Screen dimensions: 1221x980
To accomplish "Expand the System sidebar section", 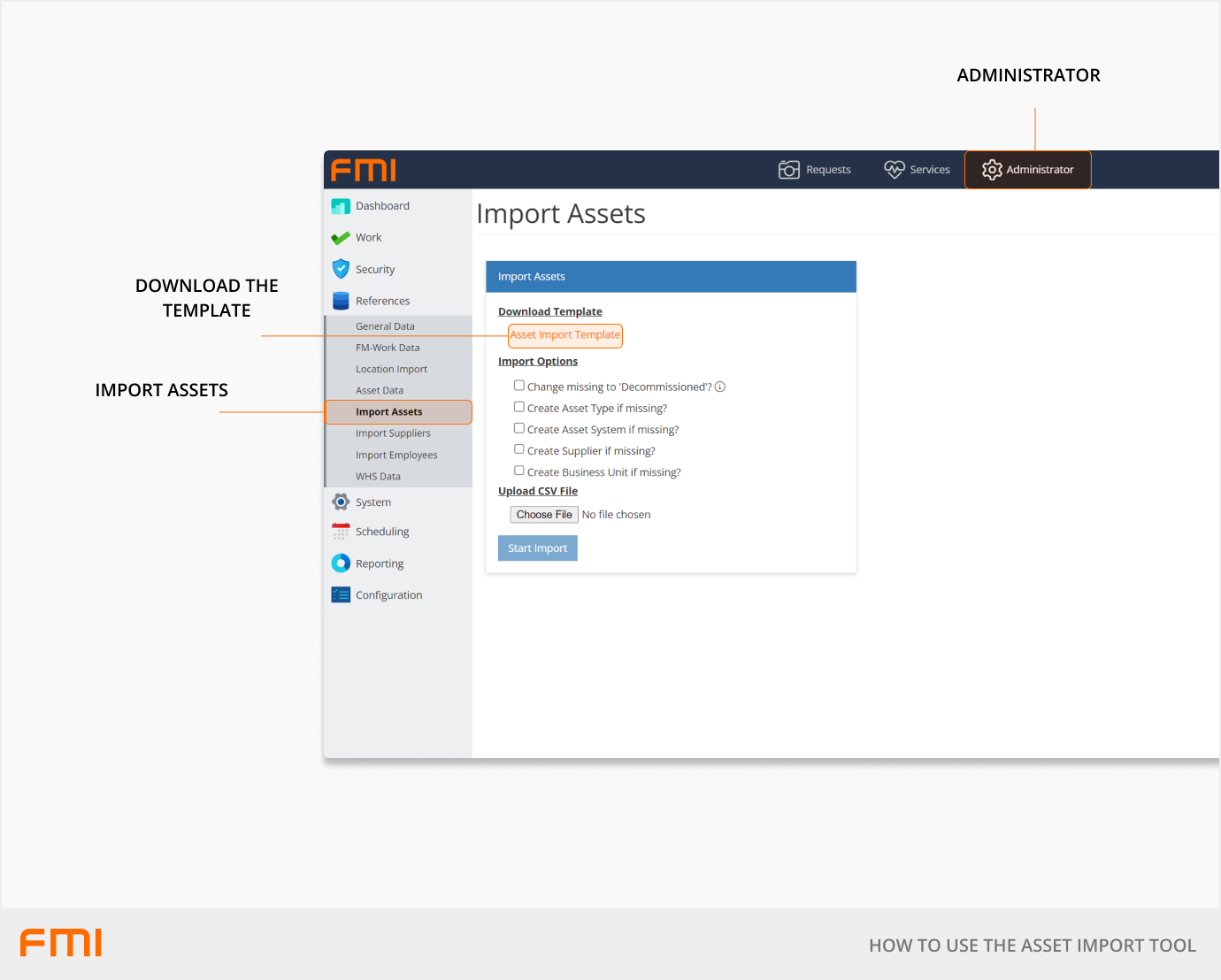I will pyautogui.click(x=372, y=502).
